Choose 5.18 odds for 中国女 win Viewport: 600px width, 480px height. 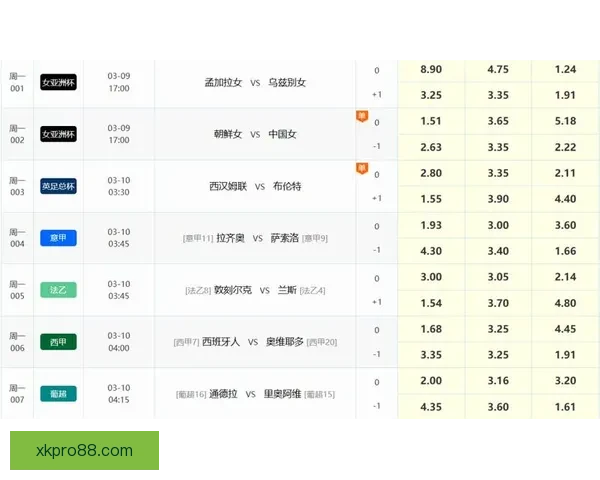click(x=565, y=121)
